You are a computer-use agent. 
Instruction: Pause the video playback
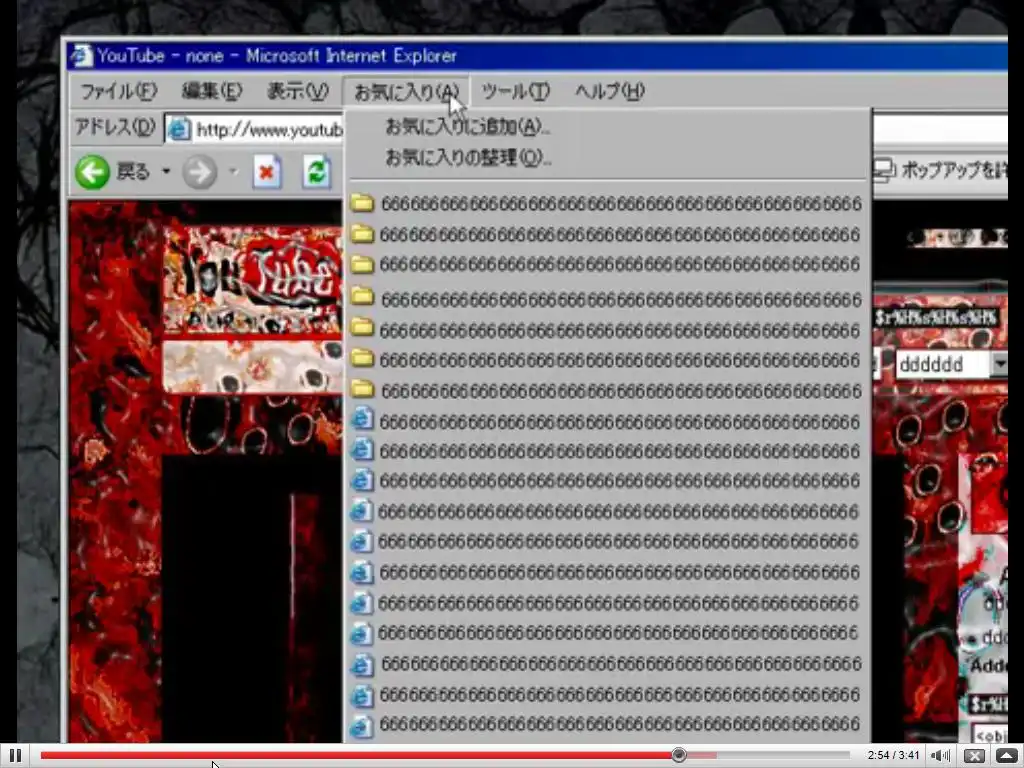coord(15,756)
